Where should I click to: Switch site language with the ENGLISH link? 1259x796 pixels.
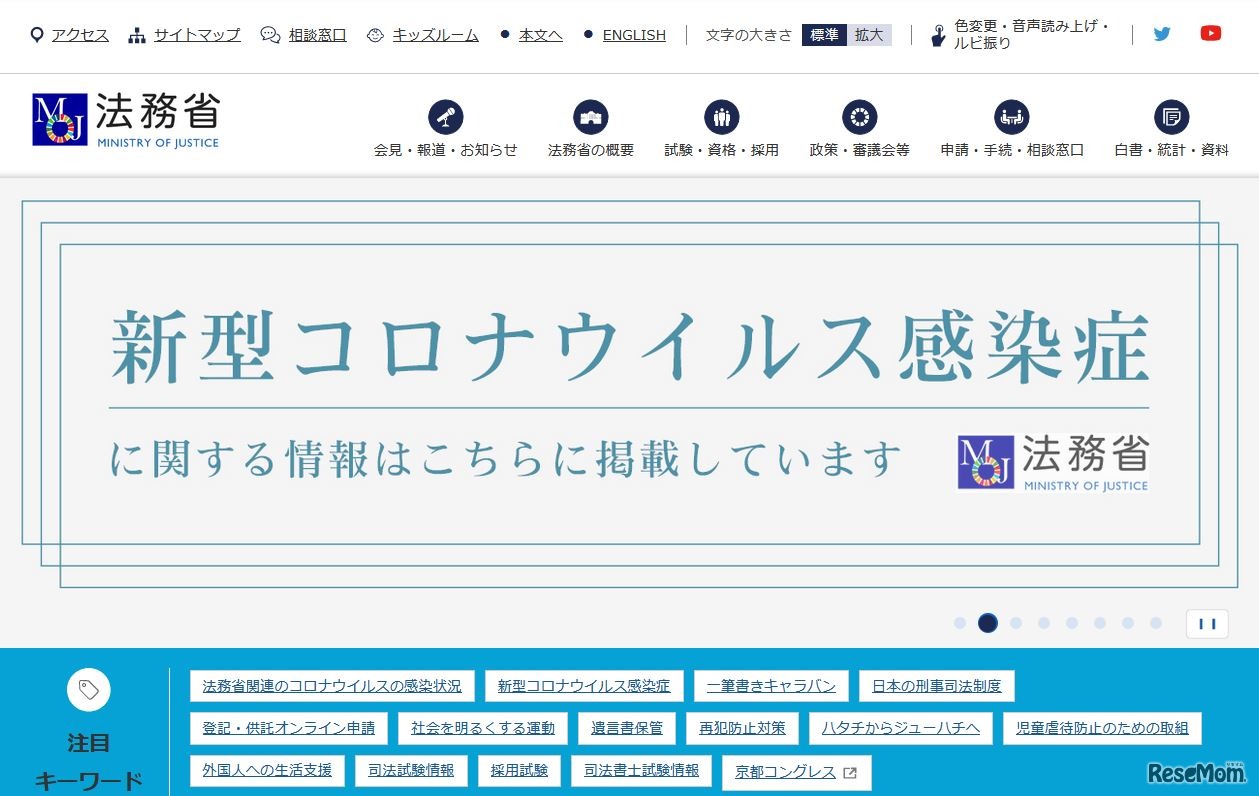[633, 34]
